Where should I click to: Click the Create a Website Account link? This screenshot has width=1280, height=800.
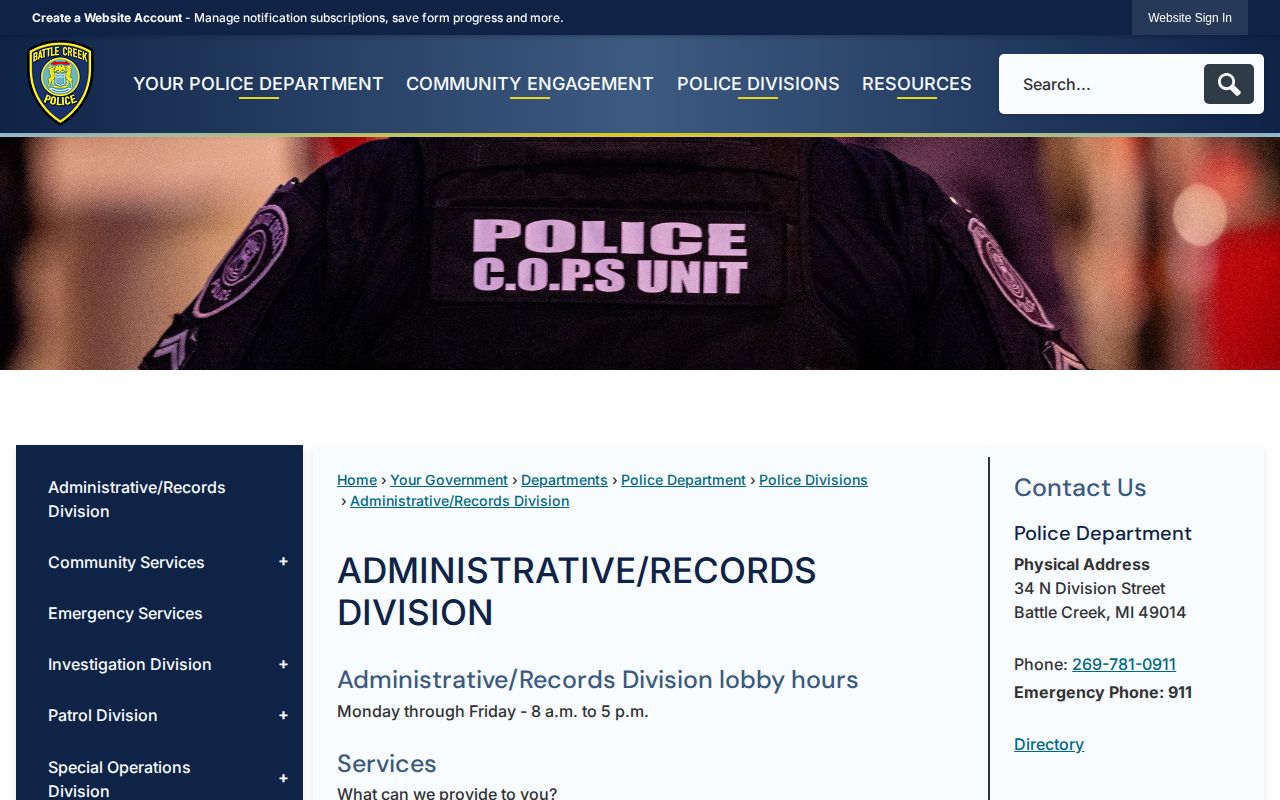tap(107, 18)
